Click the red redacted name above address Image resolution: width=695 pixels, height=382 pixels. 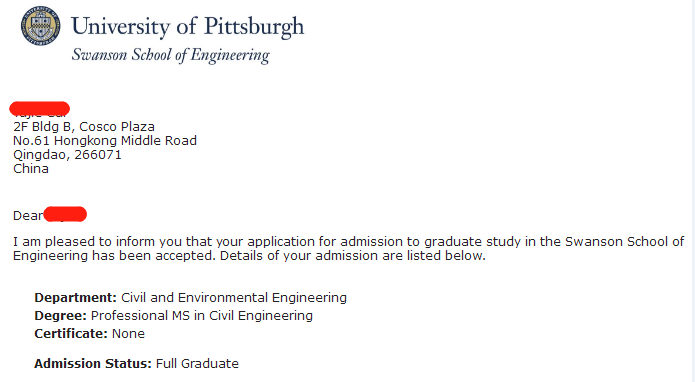(x=39, y=109)
